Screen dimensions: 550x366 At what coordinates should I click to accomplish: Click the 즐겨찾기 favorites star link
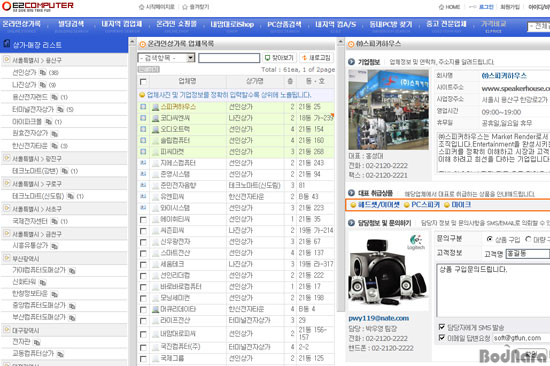[x=196, y=7]
